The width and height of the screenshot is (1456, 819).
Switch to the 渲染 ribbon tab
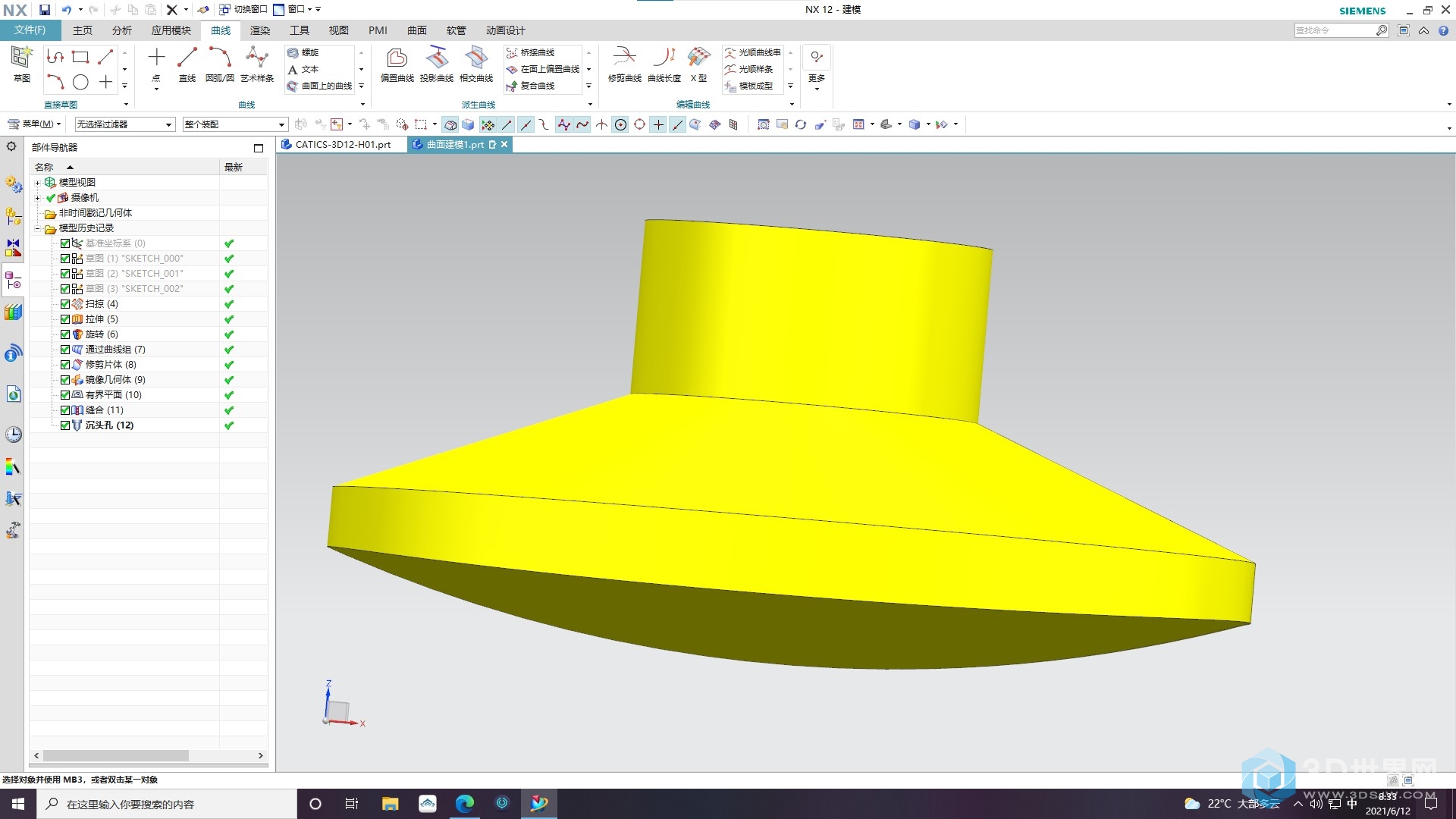coord(260,30)
